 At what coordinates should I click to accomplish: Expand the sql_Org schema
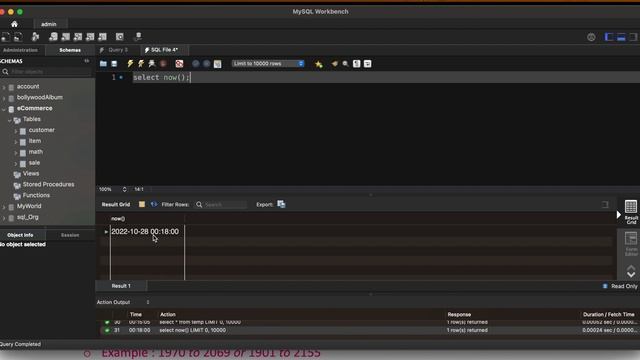pos(4,218)
